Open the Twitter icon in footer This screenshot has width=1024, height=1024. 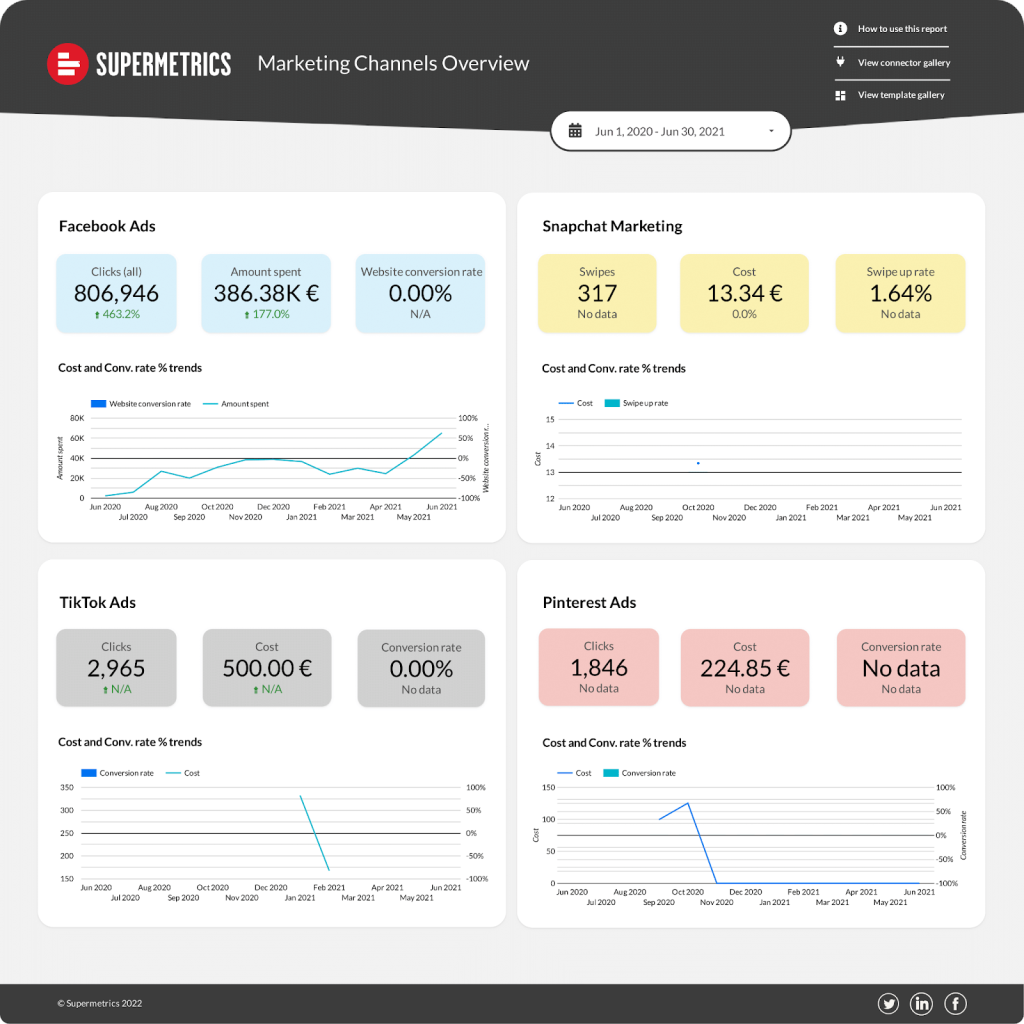pyautogui.click(x=888, y=1003)
